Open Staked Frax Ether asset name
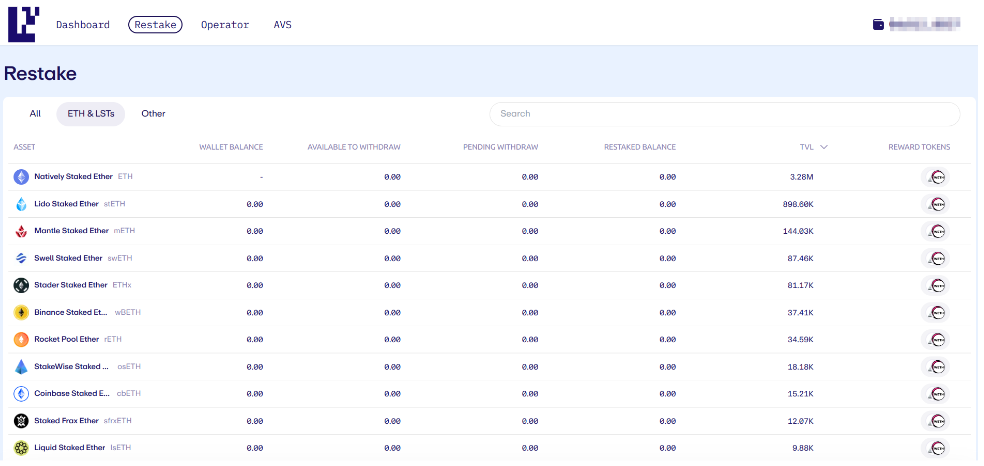The width and height of the screenshot is (984, 466). coord(67,420)
